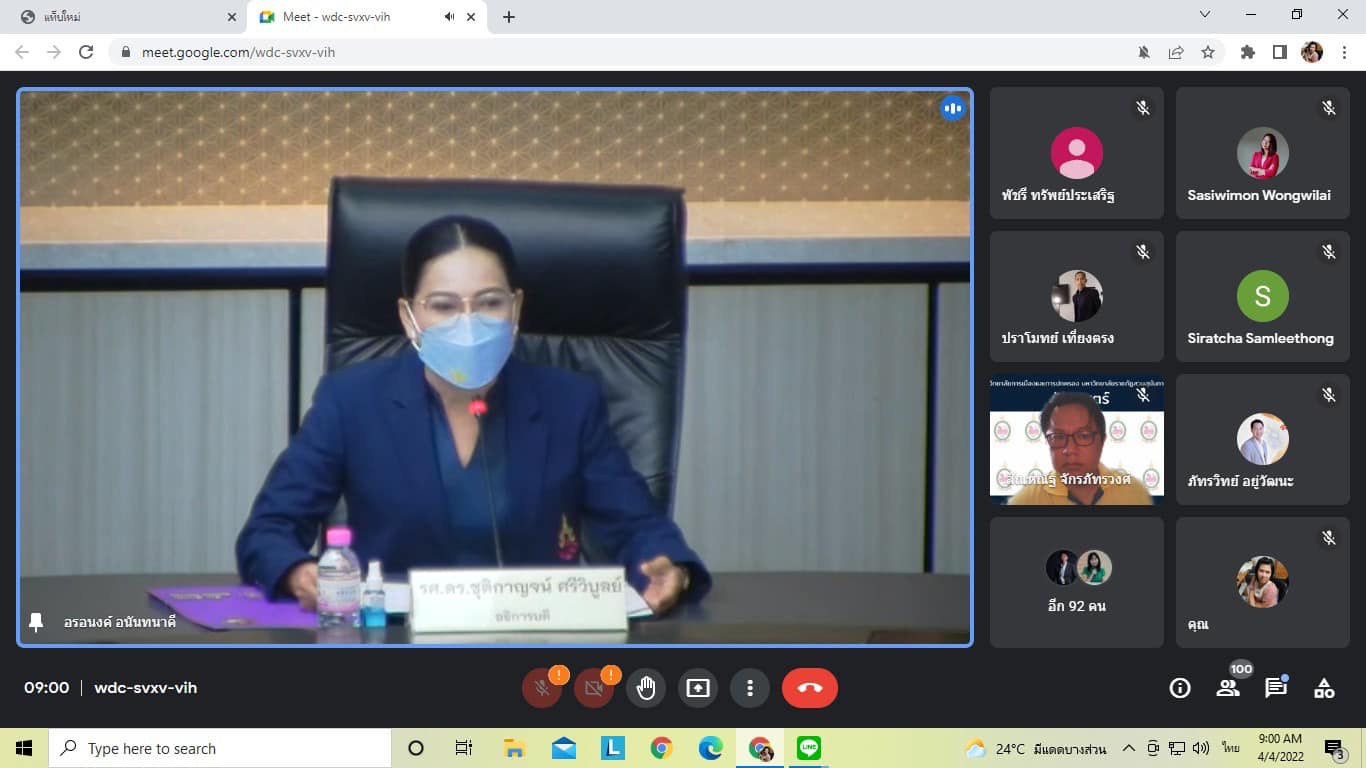Bookmark this page with star icon

(x=1208, y=52)
